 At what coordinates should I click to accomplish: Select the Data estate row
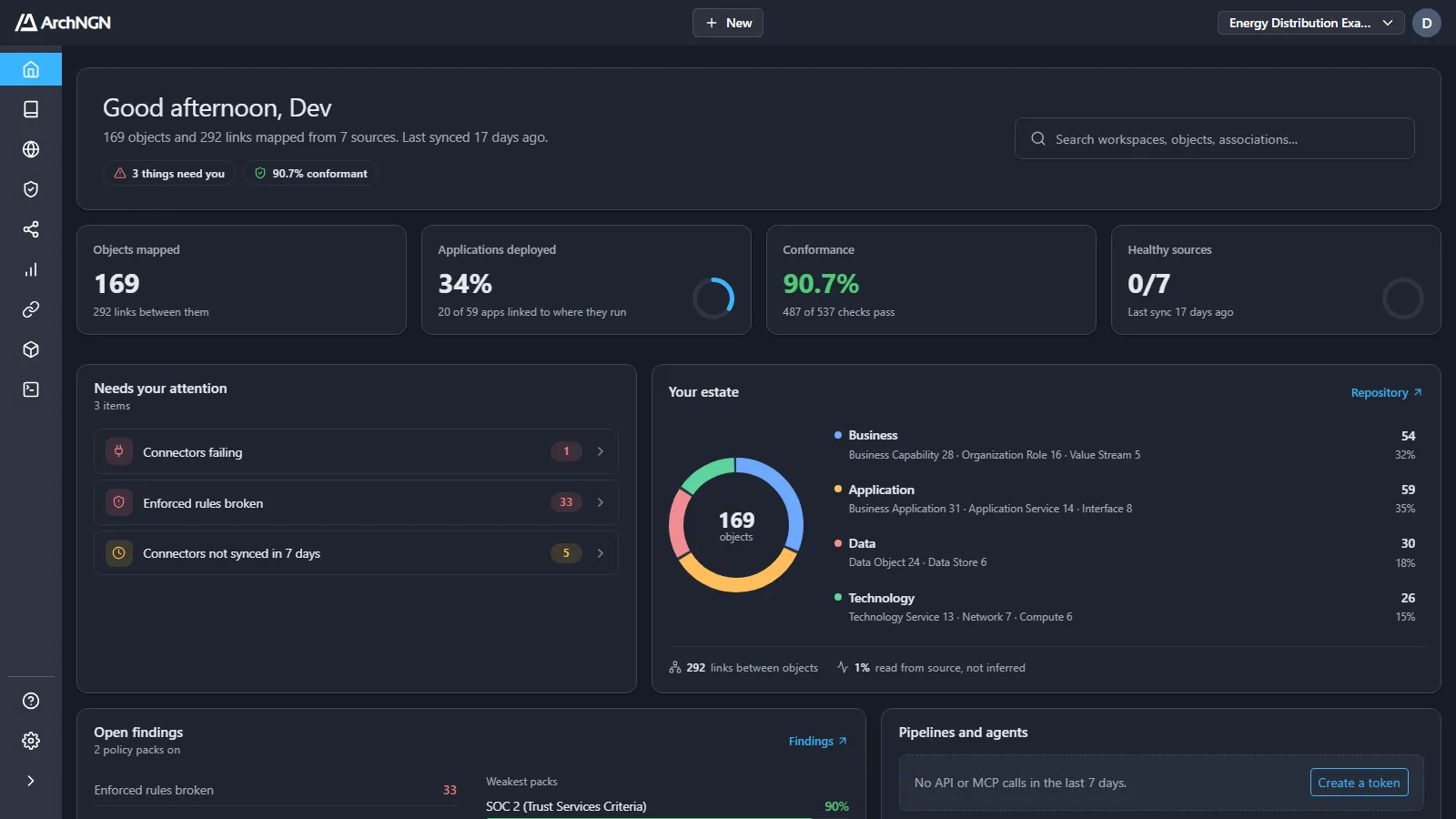click(1125, 552)
